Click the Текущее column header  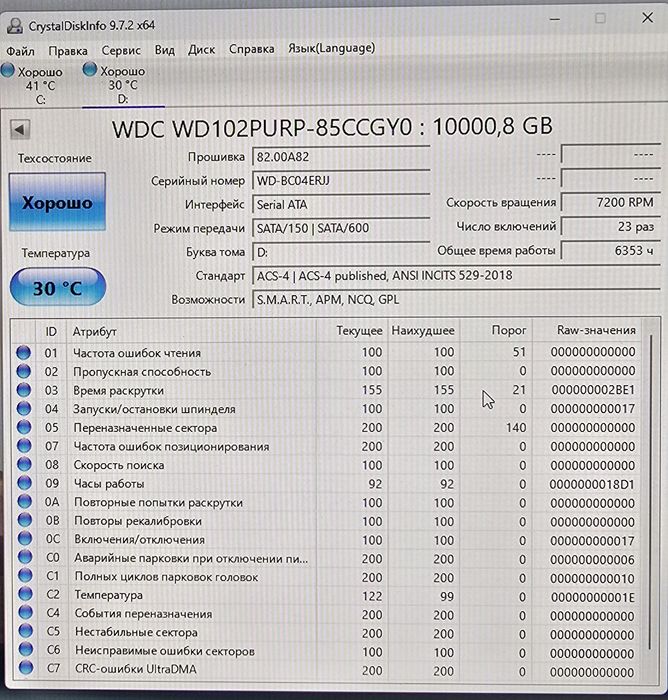(x=352, y=331)
